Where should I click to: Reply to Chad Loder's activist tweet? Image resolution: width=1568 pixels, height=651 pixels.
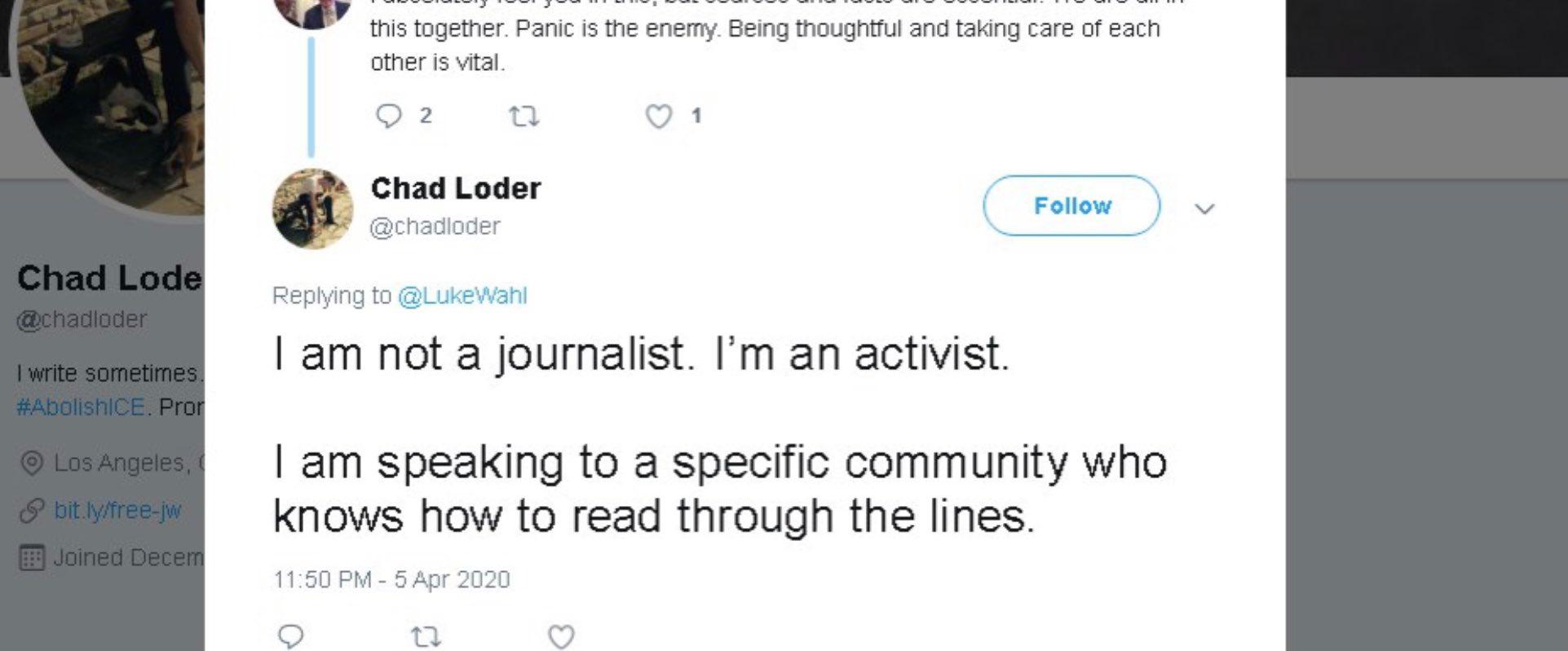pos(291,636)
